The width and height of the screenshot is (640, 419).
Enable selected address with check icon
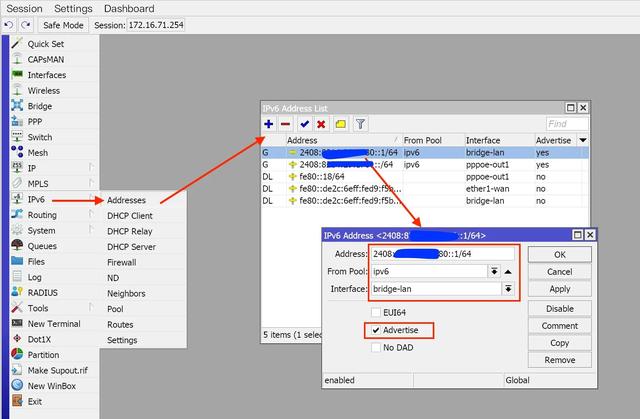(304, 124)
